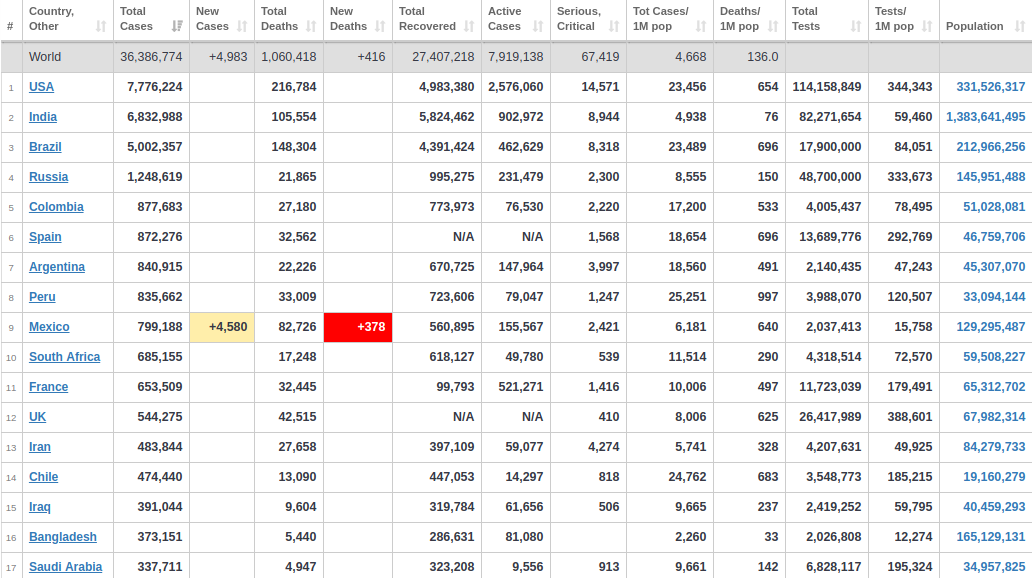
Task: Open the Argentina country link
Action: pyautogui.click(x=57, y=267)
